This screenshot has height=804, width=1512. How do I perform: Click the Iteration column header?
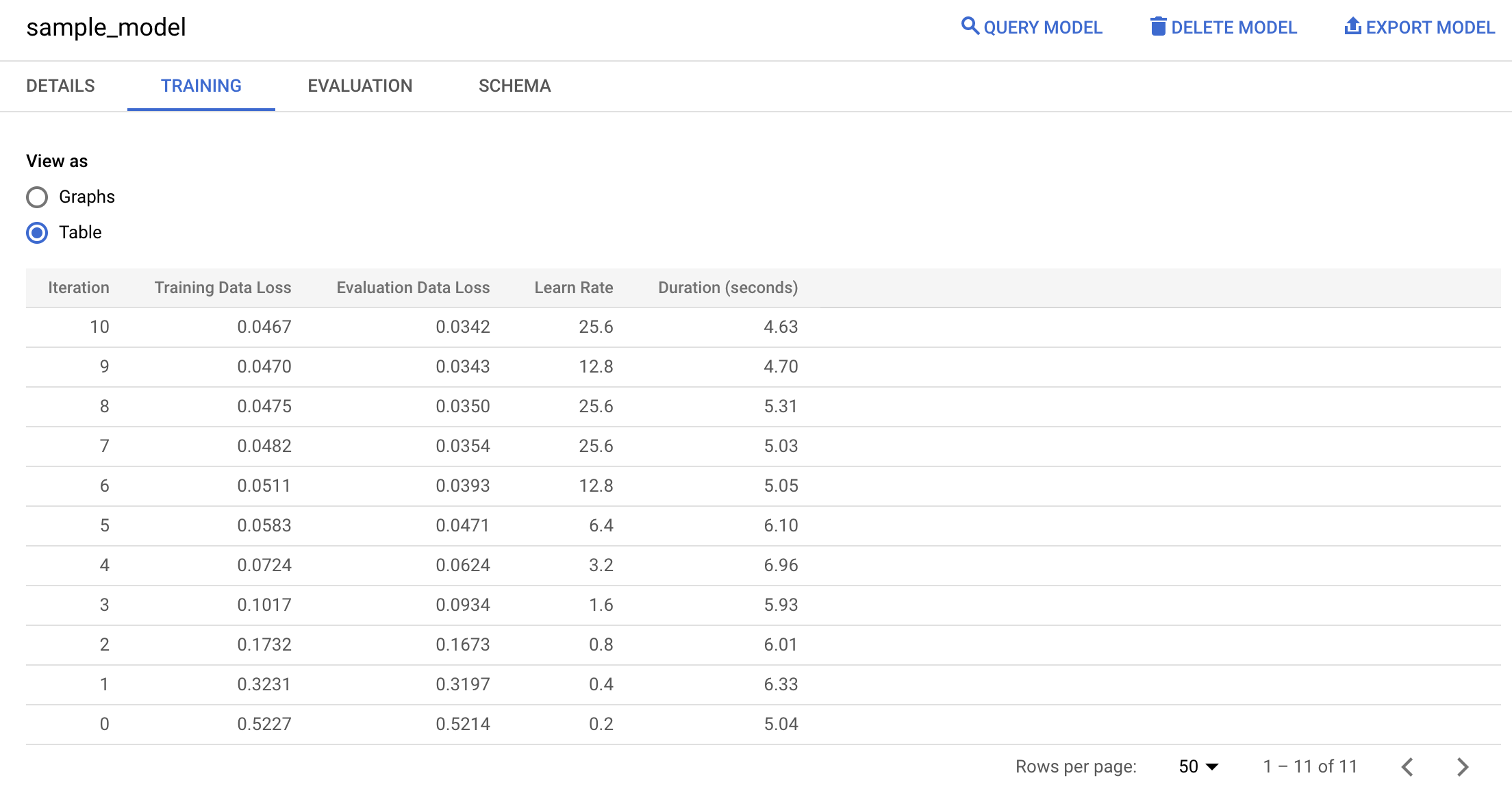[79, 288]
